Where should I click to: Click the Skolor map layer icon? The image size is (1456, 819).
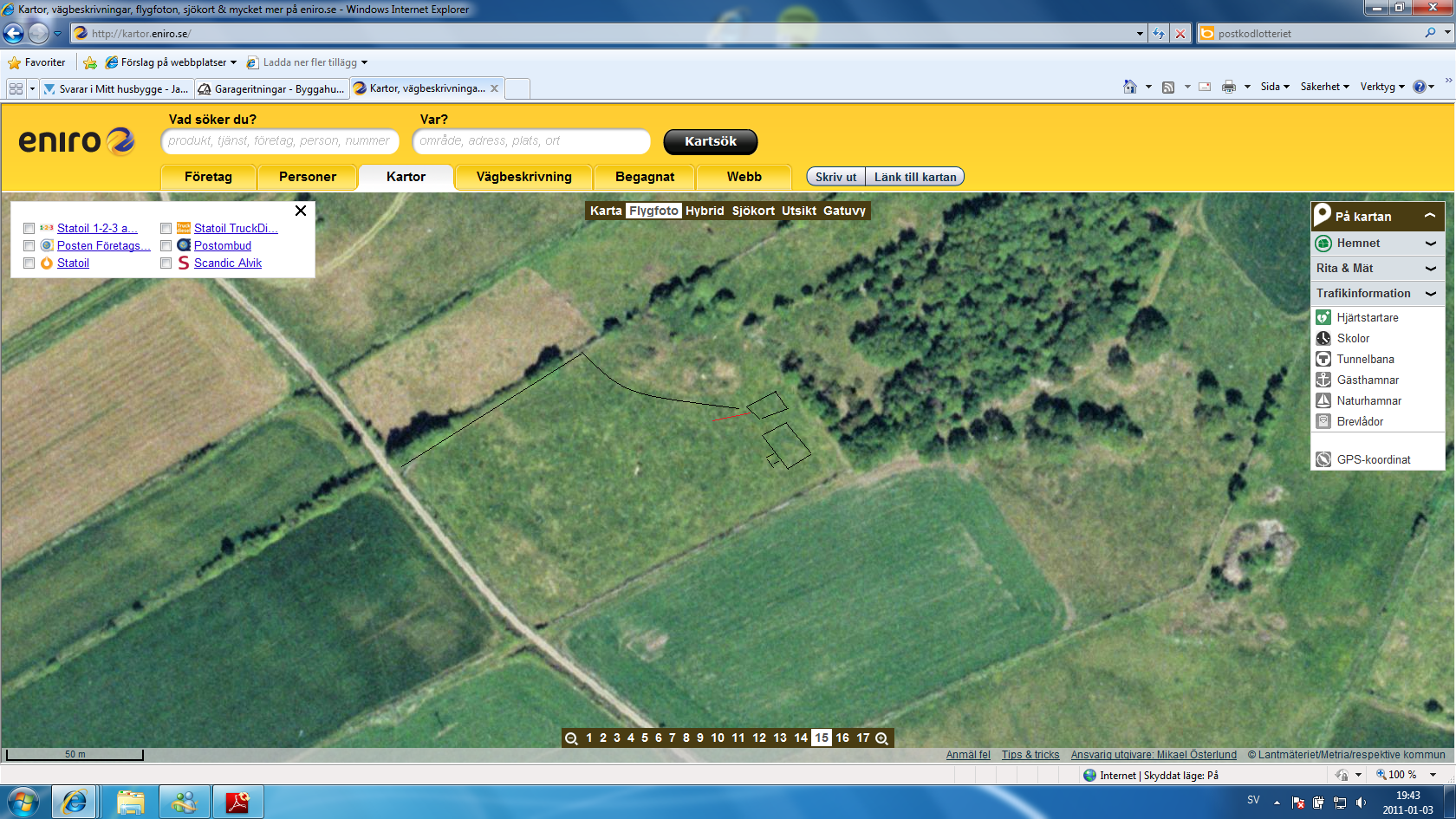coord(1323,339)
